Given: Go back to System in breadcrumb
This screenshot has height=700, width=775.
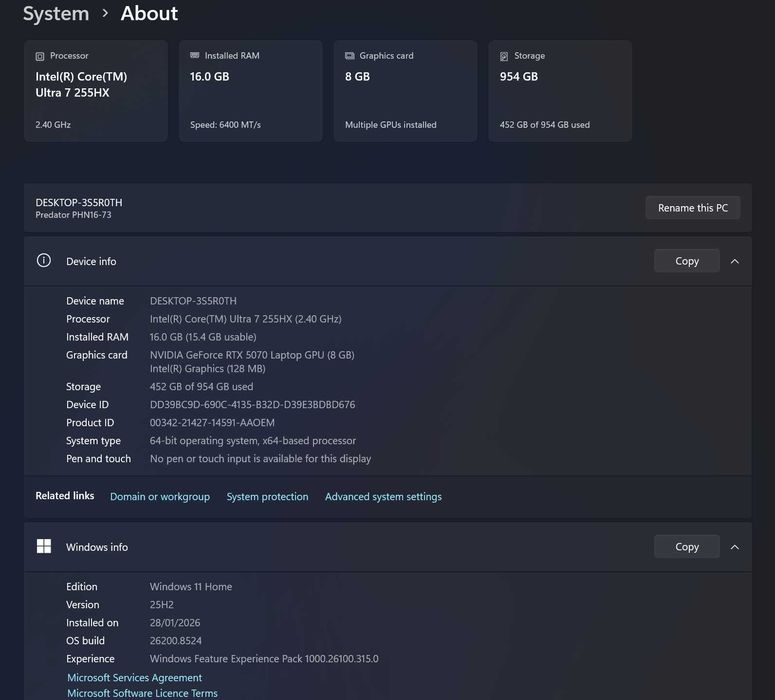Looking at the screenshot, I should click(56, 14).
